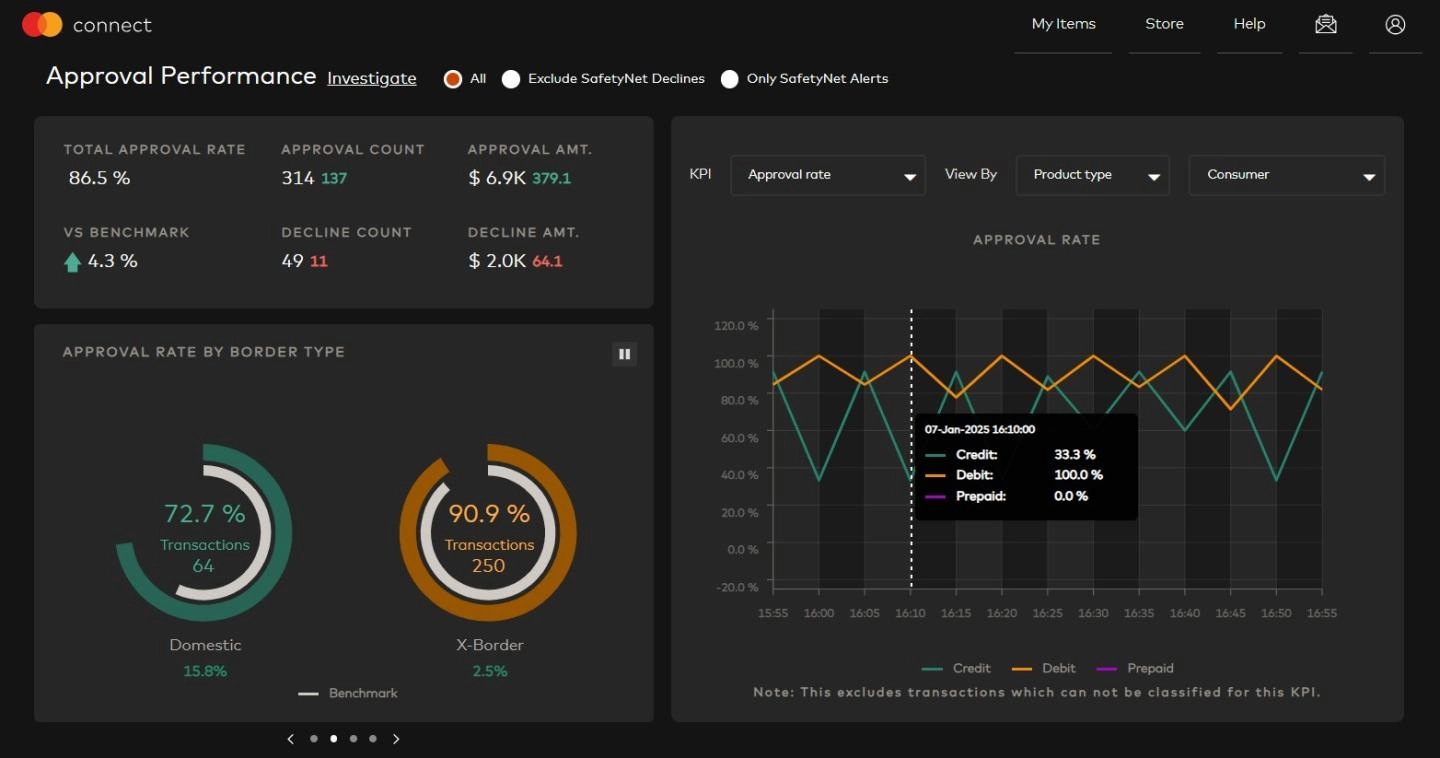
Task: Click the right carousel chevron arrow
Action: point(396,739)
